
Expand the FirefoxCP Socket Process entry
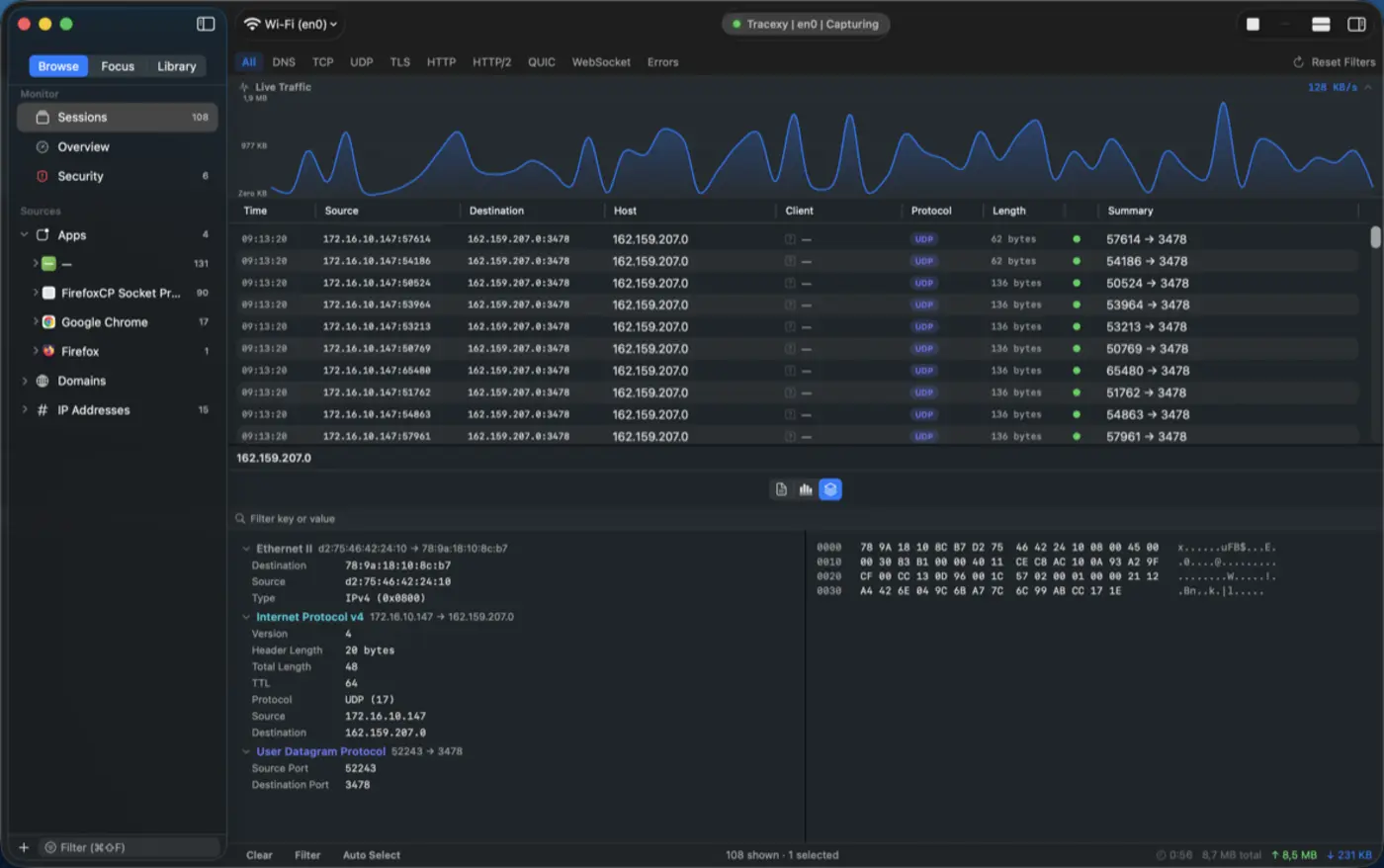(36, 293)
